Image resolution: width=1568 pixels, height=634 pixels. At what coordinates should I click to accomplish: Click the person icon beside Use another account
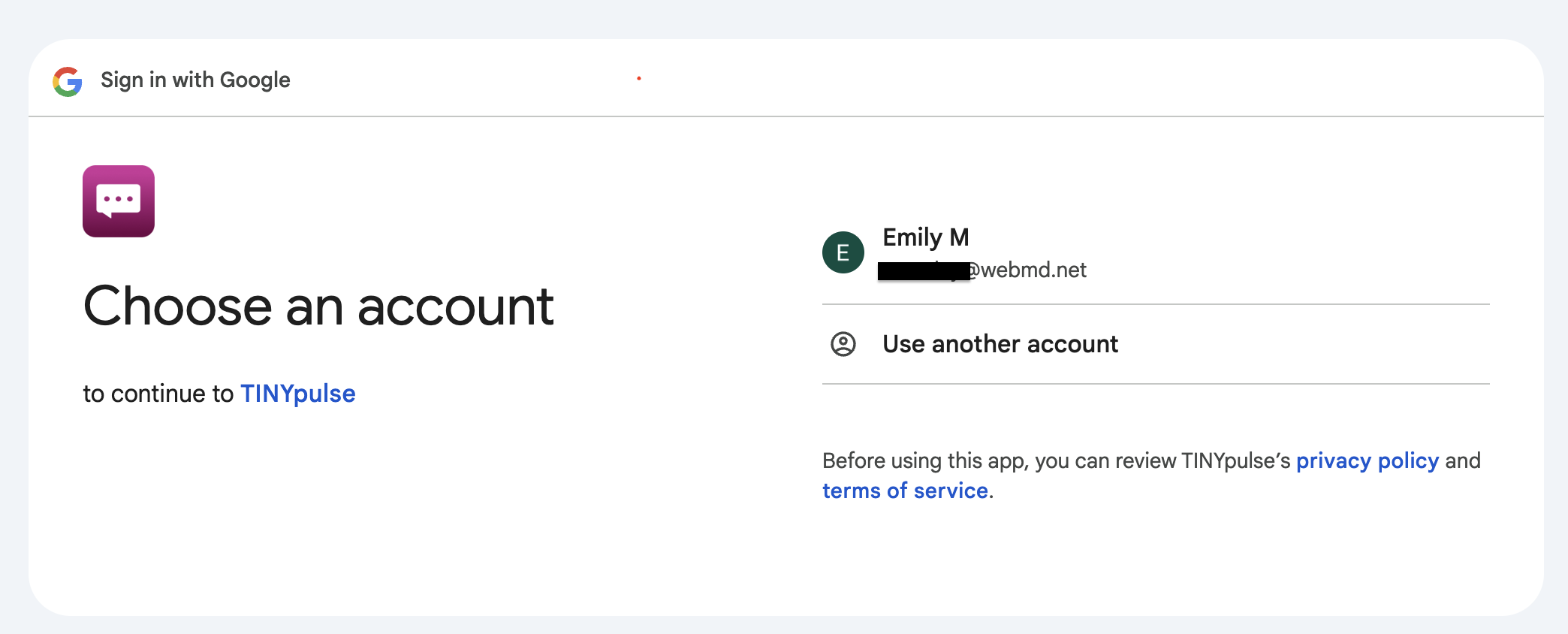click(x=843, y=344)
